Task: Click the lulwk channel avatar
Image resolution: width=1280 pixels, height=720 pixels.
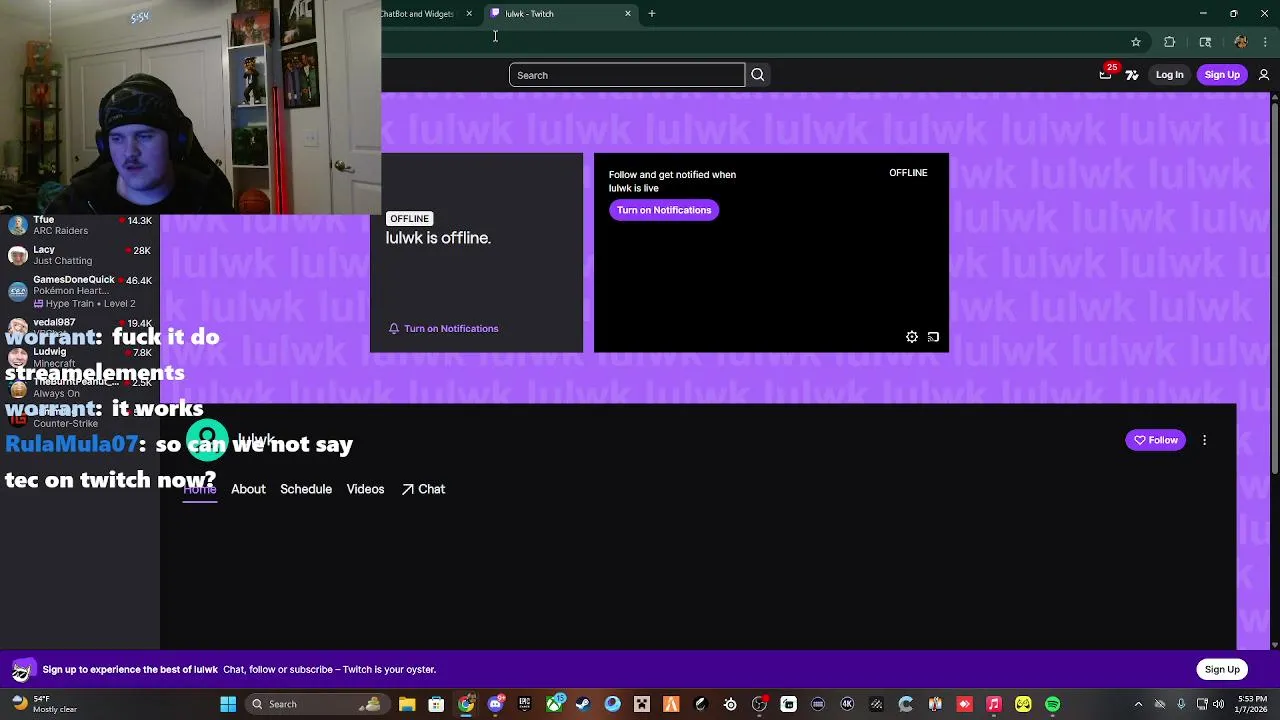Action: pyautogui.click(x=207, y=441)
